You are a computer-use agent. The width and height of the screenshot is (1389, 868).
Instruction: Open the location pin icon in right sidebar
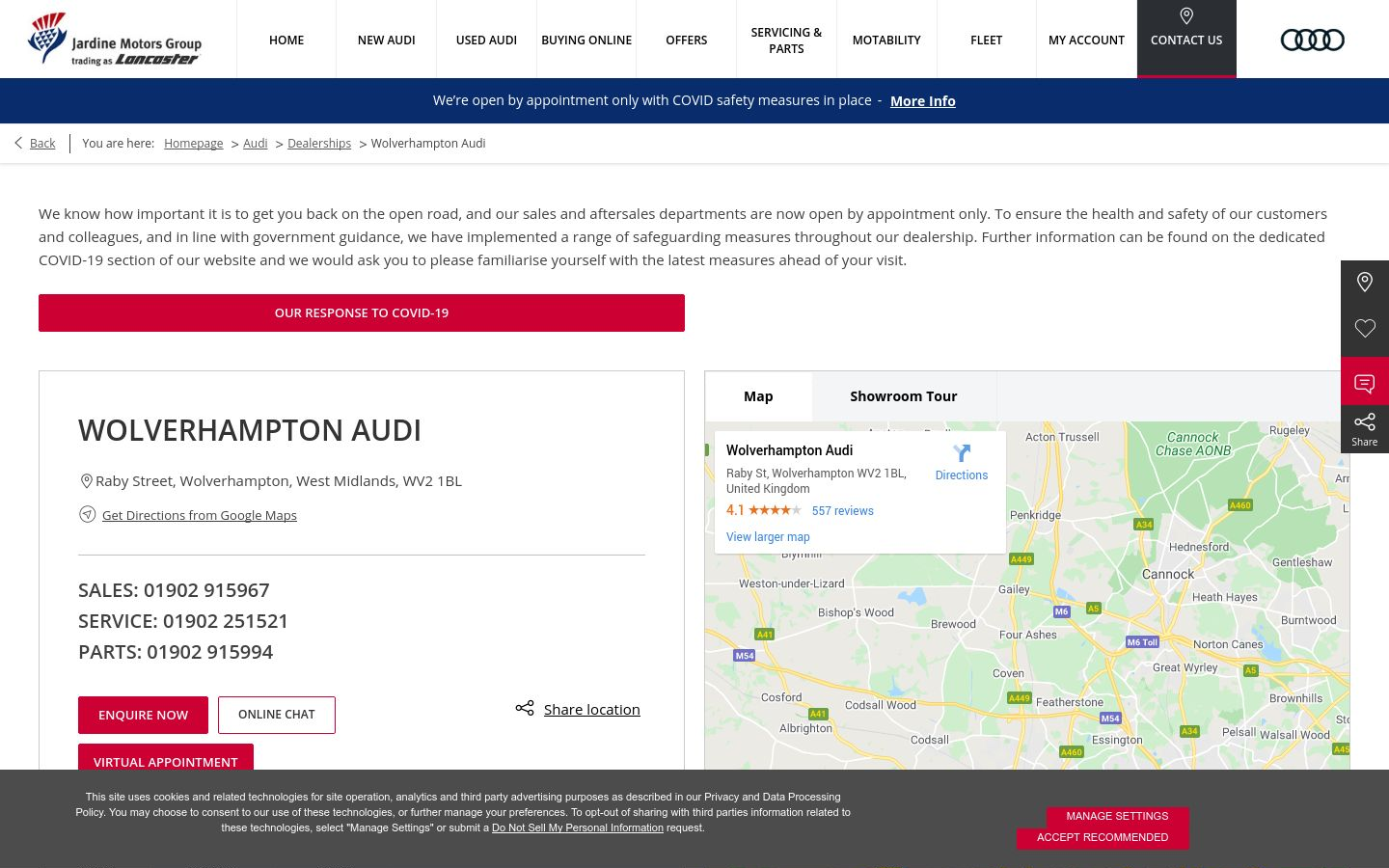(1365, 283)
